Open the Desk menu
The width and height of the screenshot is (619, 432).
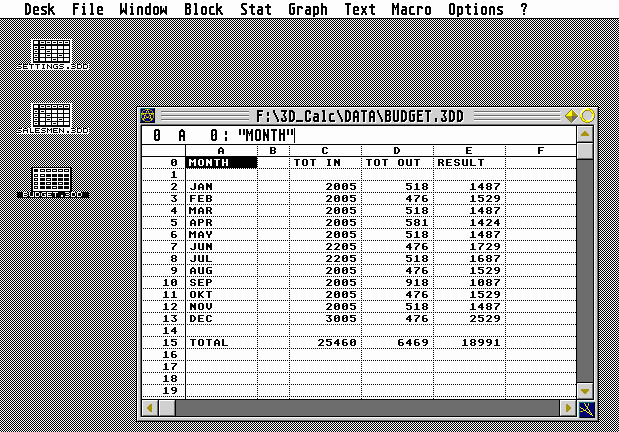(x=39, y=10)
